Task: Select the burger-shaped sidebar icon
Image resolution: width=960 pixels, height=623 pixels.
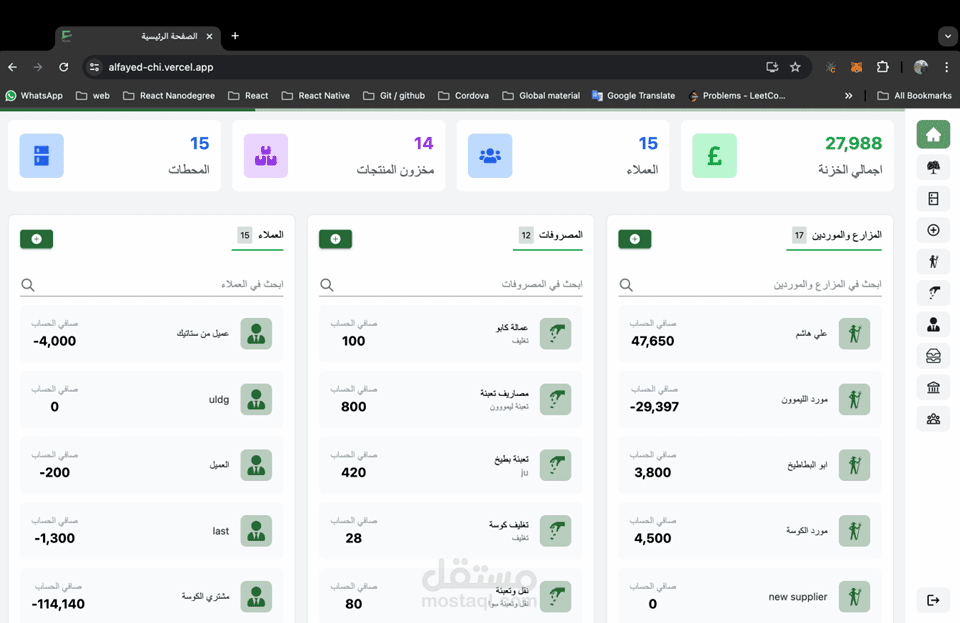Action: (x=933, y=356)
